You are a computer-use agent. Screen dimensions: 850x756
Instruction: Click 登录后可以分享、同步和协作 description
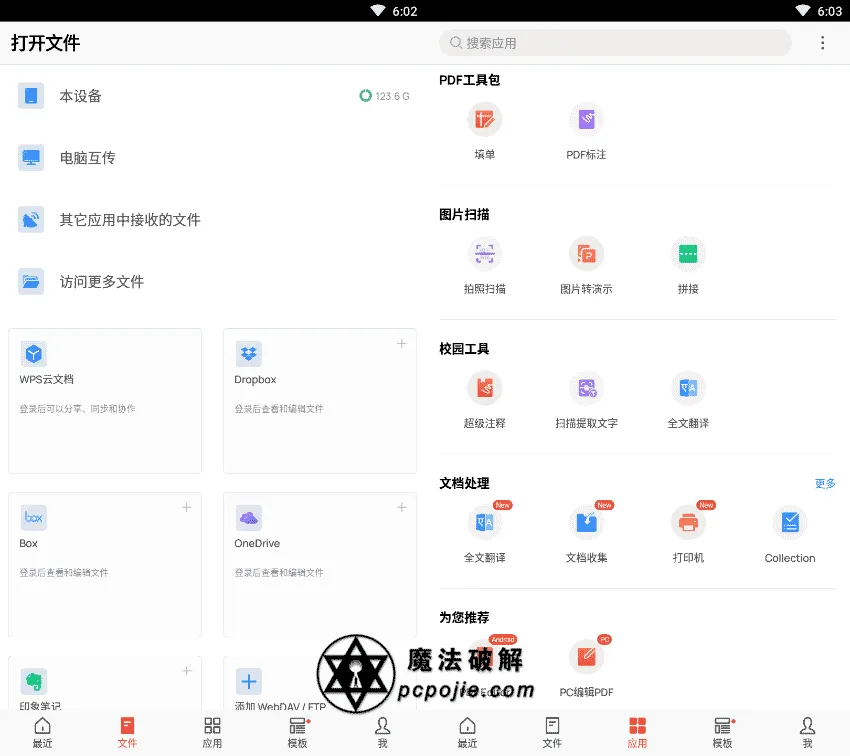[78, 409]
